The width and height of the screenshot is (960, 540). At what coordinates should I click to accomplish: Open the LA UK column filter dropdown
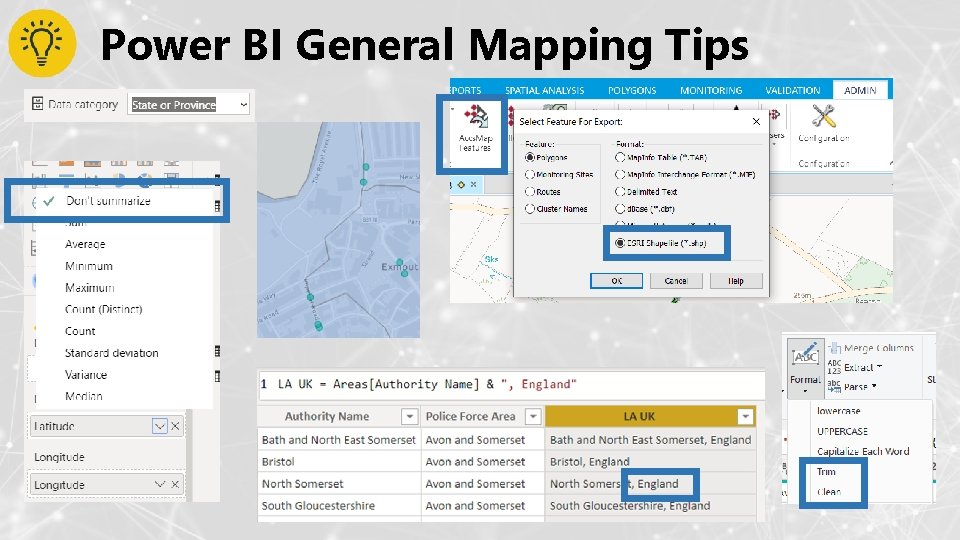click(x=745, y=416)
